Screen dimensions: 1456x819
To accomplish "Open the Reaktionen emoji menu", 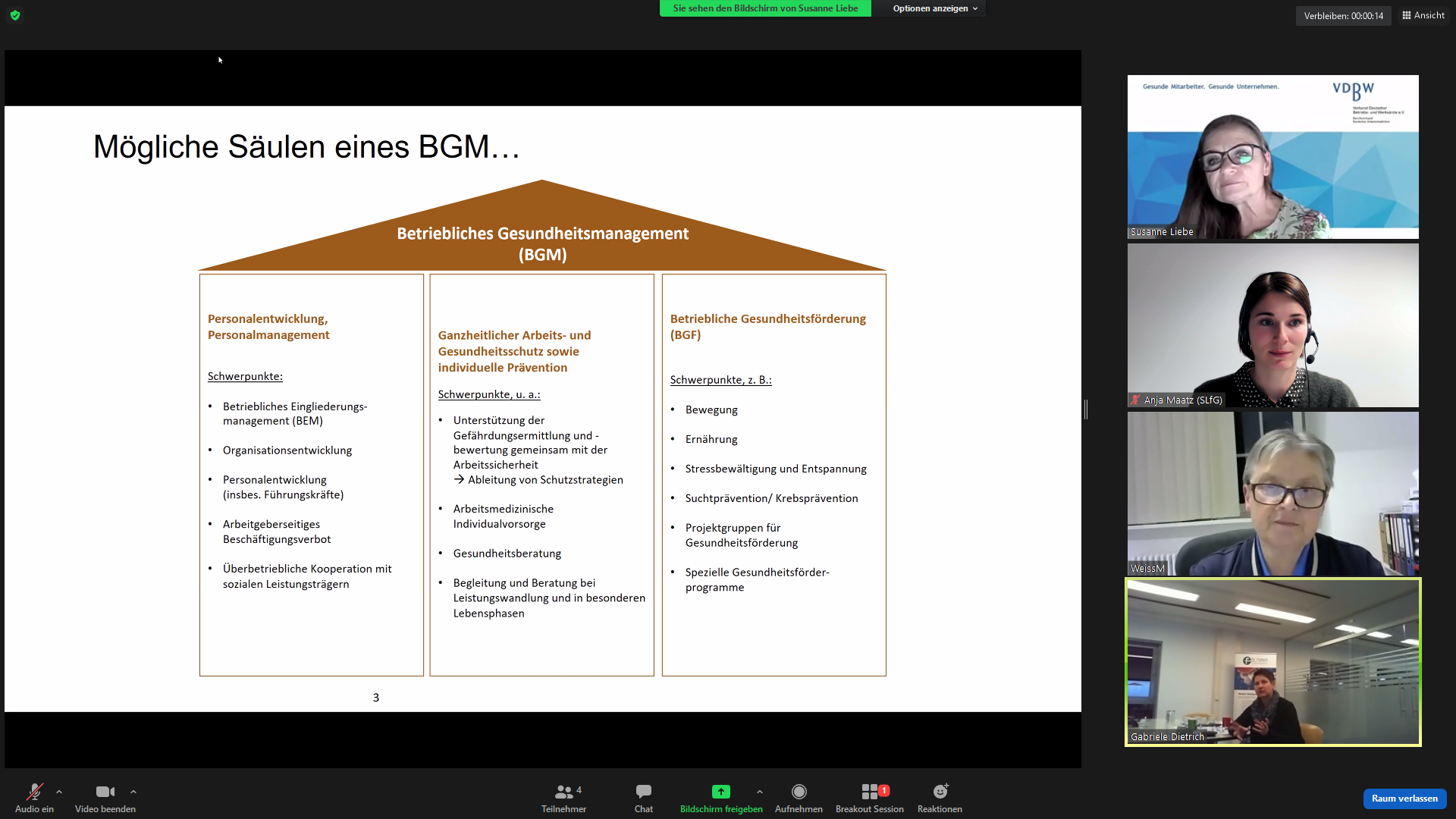I will 940,792.
